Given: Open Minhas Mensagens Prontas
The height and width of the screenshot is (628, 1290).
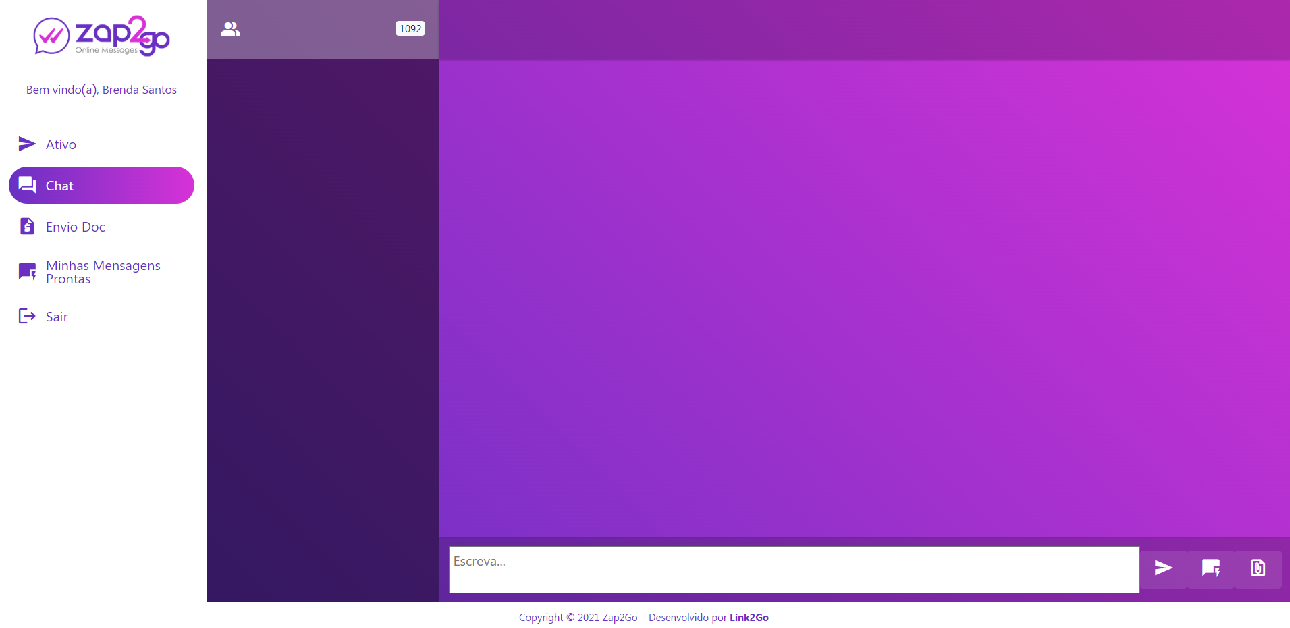Looking at the screenshot, I should (x=101, y=272).
